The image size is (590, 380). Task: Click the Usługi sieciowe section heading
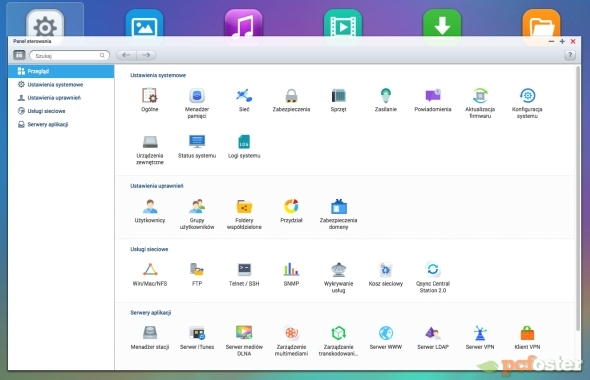click(x=149, y=249)
